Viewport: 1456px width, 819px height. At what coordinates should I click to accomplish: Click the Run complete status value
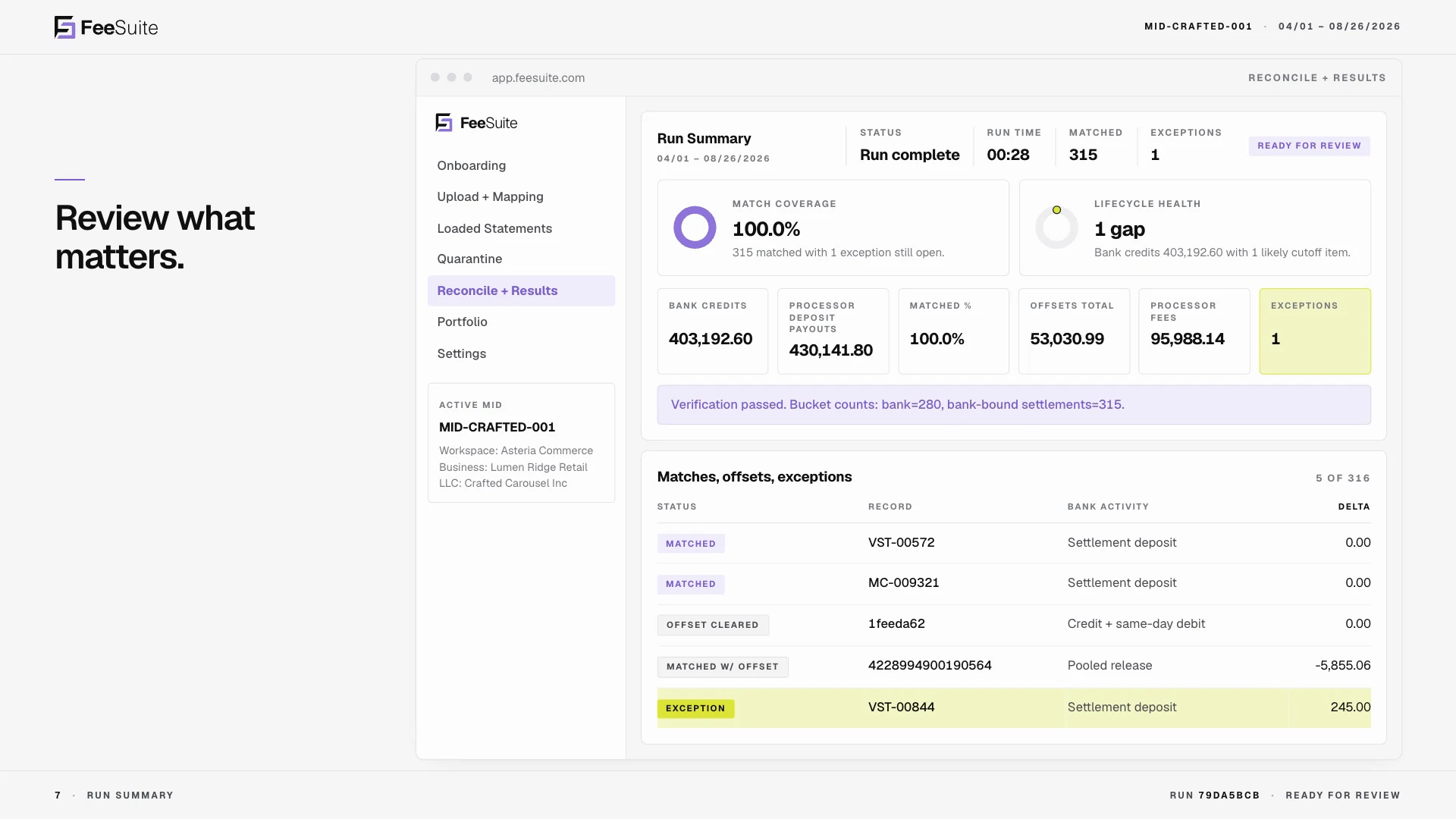909,155
